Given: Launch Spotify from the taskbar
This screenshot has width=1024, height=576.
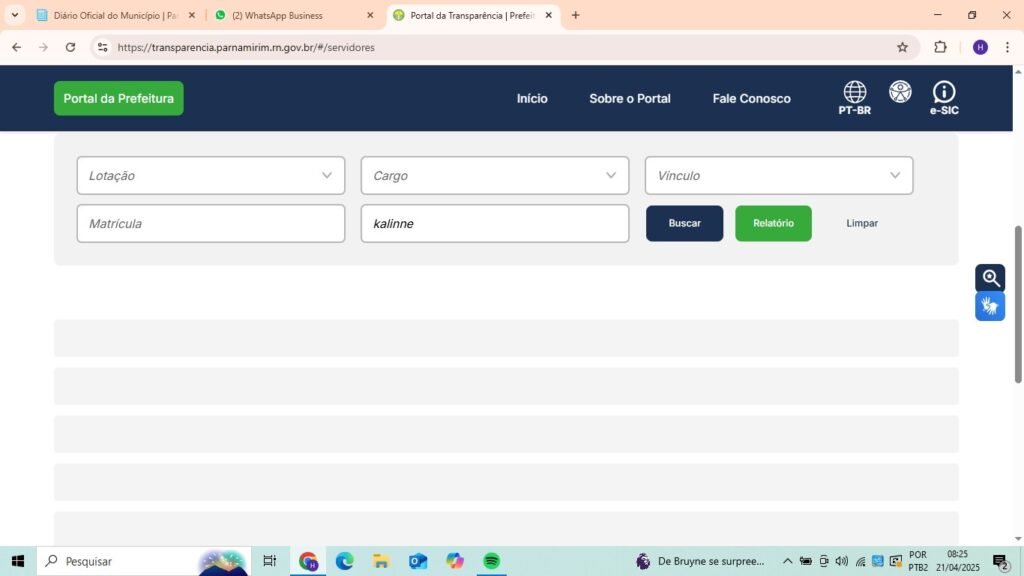Looking at the screenshot, I should click(x=491, y=561).
